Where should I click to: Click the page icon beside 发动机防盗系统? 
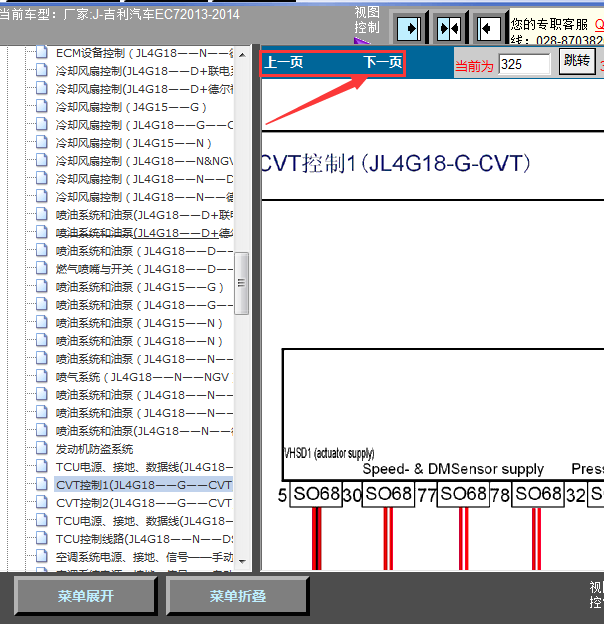click(41, 448)
